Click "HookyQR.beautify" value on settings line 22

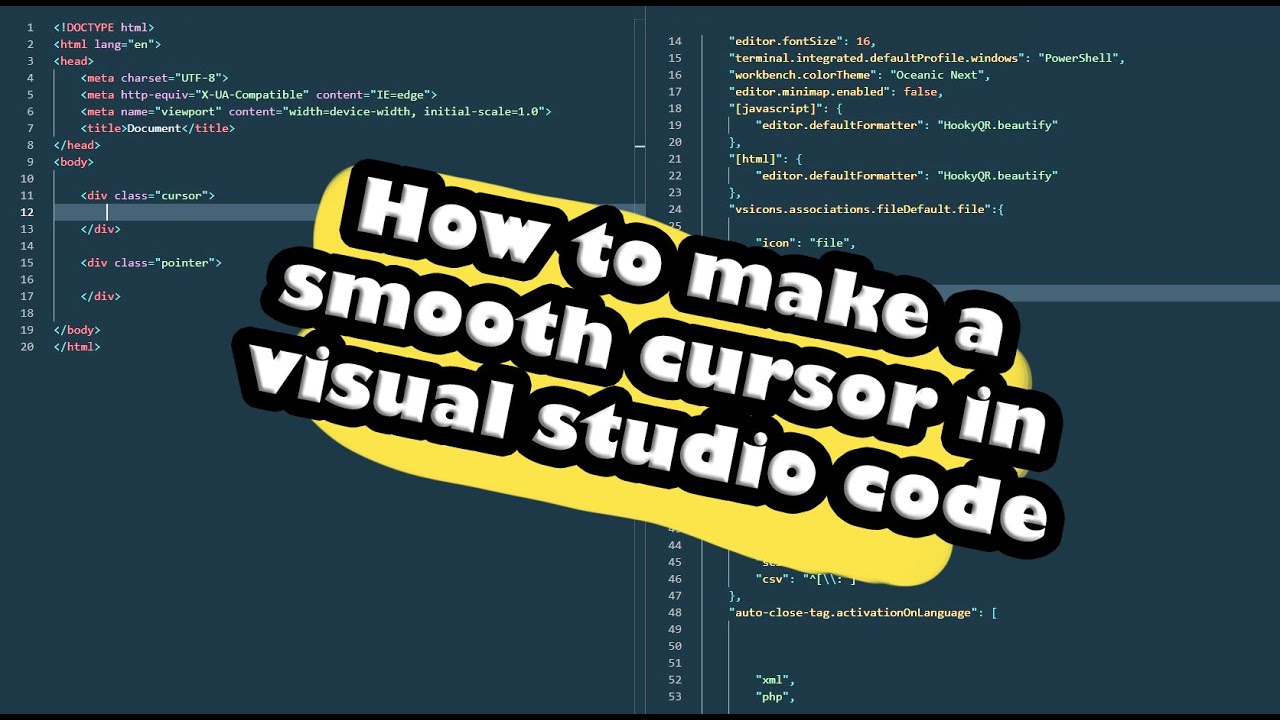tap(997, 176)
